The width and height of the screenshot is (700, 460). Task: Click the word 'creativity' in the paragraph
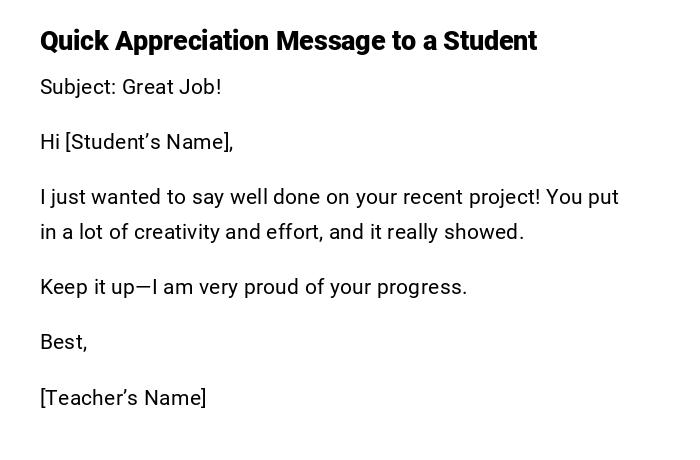pos(177,232)
